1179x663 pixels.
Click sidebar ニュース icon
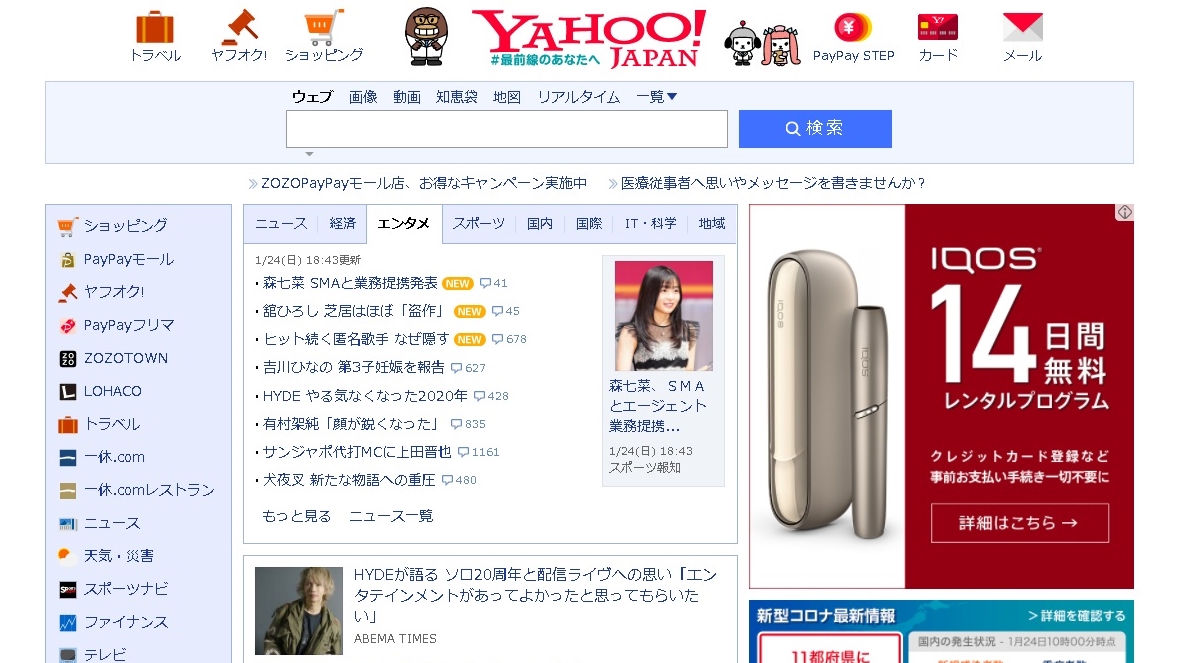(68, 524)
